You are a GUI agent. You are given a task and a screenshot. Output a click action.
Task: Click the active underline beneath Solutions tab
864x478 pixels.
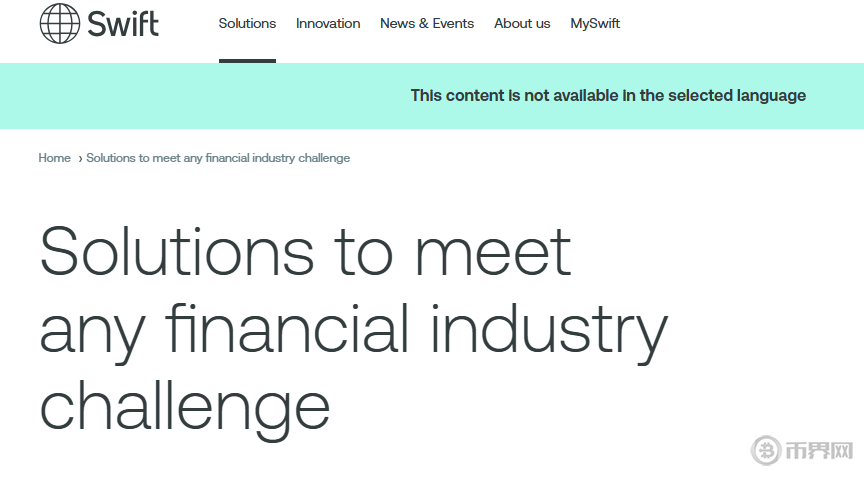click(x=247, y=61)
